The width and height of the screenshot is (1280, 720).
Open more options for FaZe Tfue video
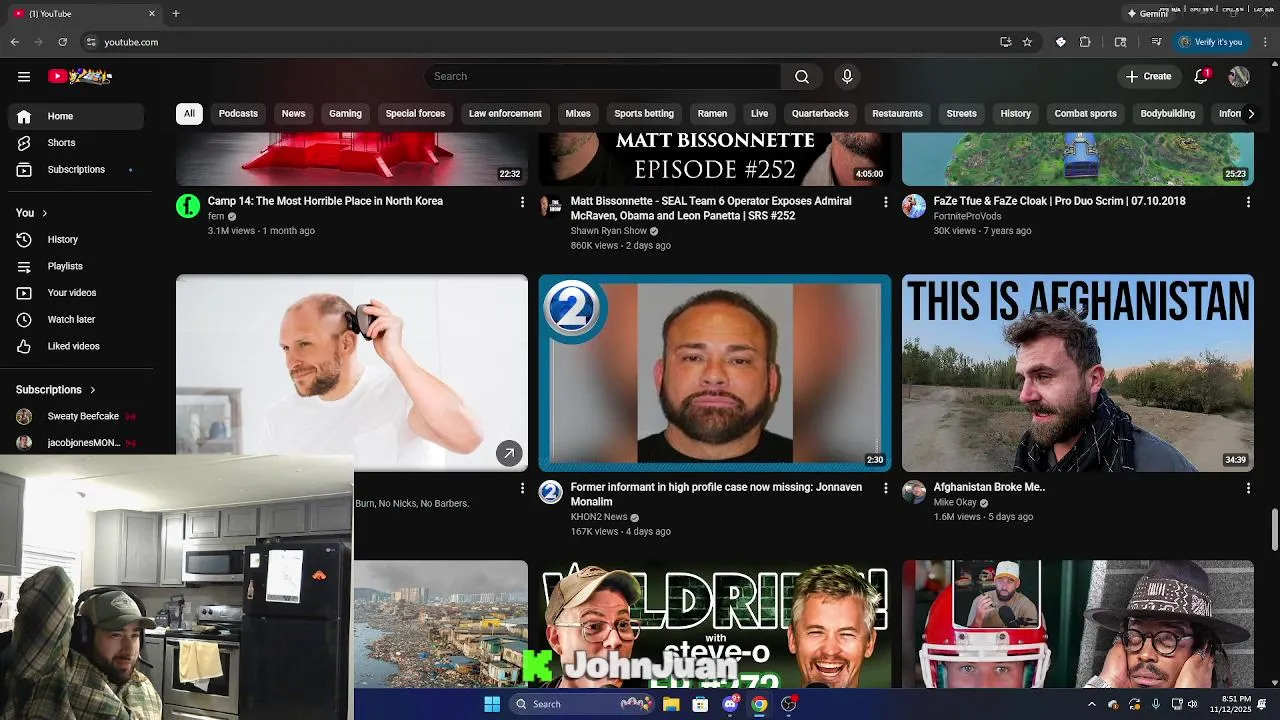(x=1248, y=202)
